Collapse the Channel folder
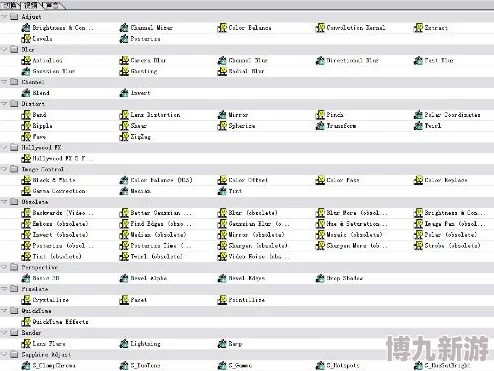This screenshot has width=494, height=371. pyautogui.click(x=4, y=82)
